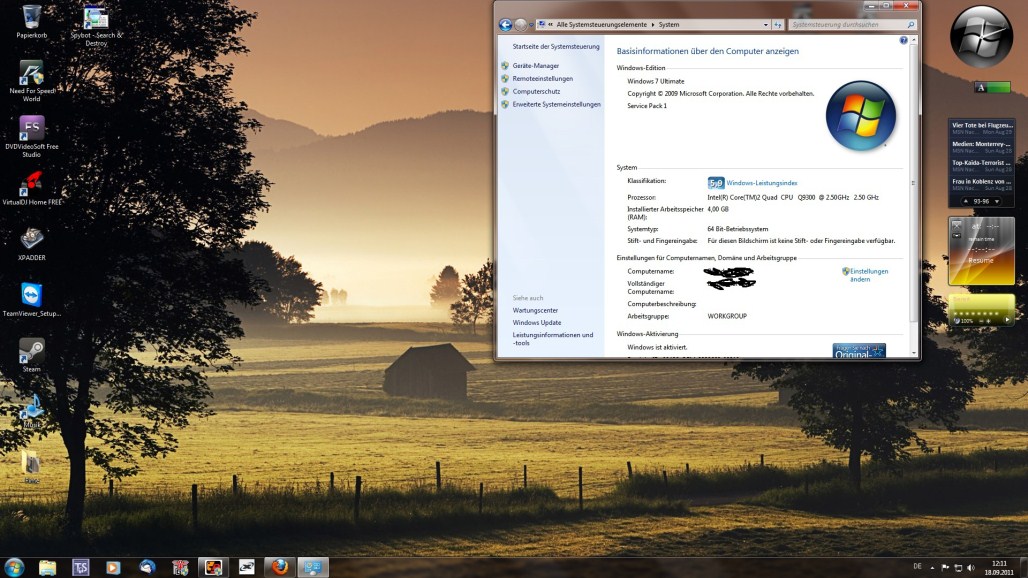Open Remoteeinstellungen in the sidebar
The image size is (1028, 578).
[x=542, y=79]
